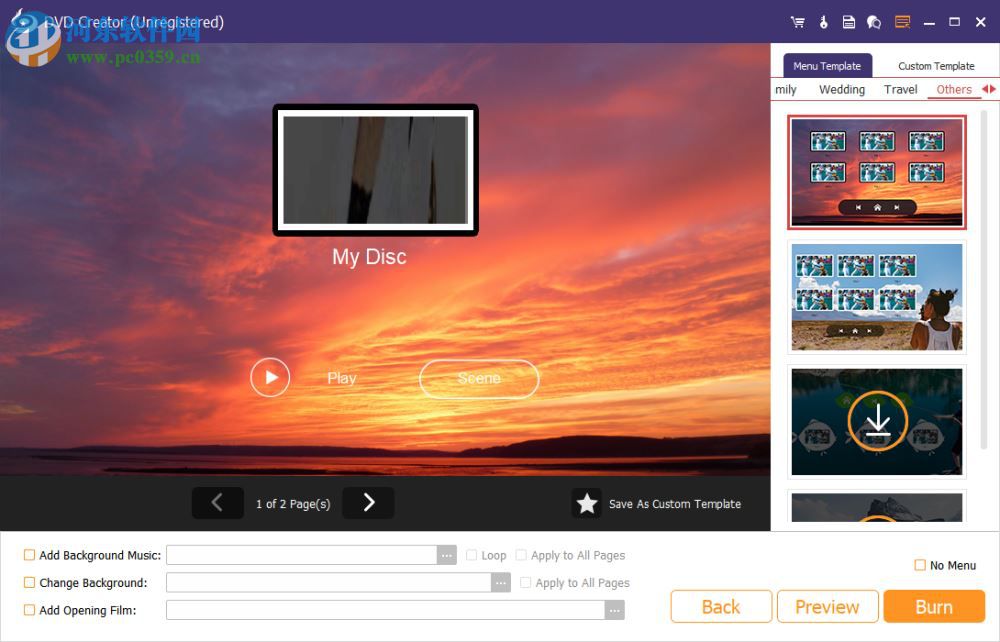Screen dimensions: 1000x642
Task: Click the Save As Custom Template star icon
Action: click(x=588, y=503)
